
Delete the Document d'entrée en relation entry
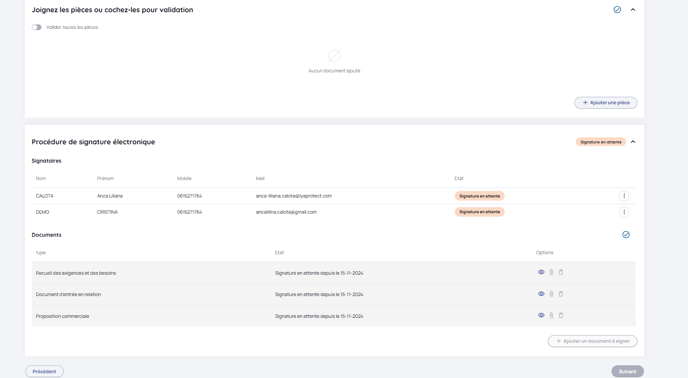[x=561, y=294]
